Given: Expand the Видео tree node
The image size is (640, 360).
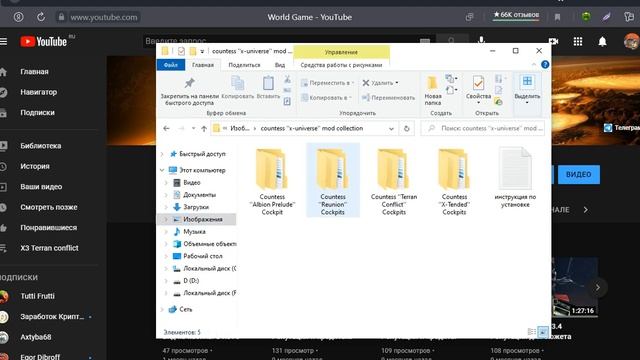Looking at the screenshot, I should click(167, 182).
